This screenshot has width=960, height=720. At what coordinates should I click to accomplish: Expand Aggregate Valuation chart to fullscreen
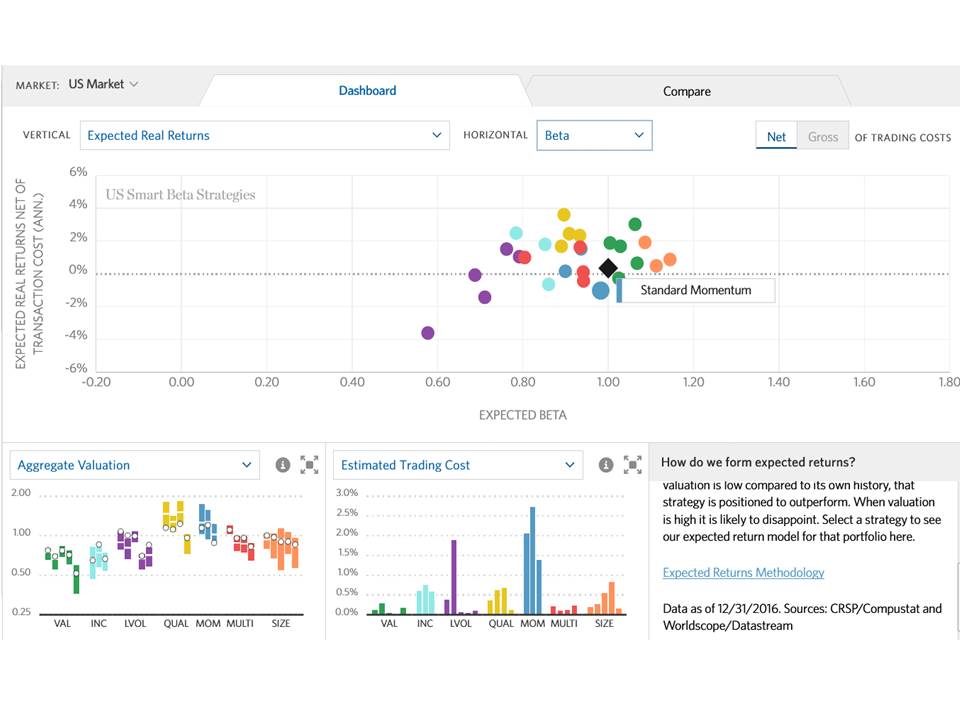click(309, 465)
